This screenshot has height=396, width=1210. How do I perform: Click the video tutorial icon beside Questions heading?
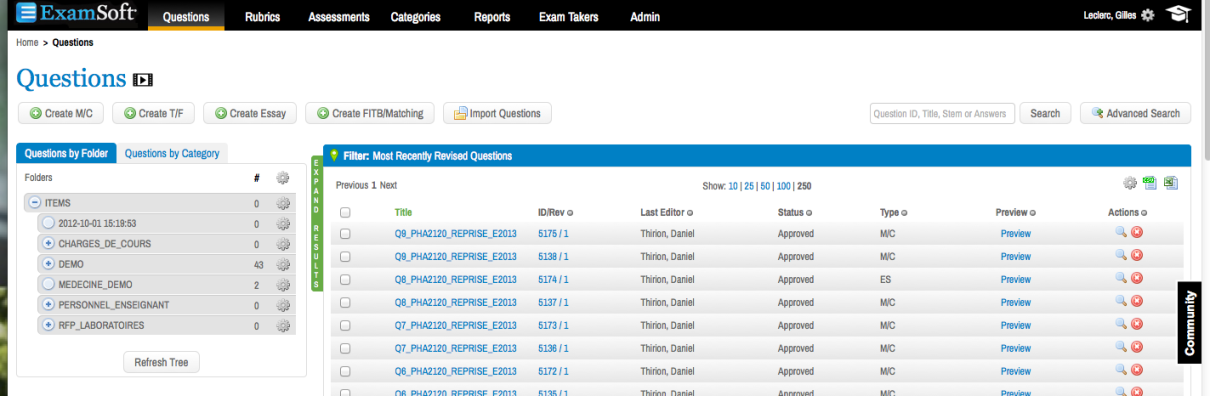point(143,80)
